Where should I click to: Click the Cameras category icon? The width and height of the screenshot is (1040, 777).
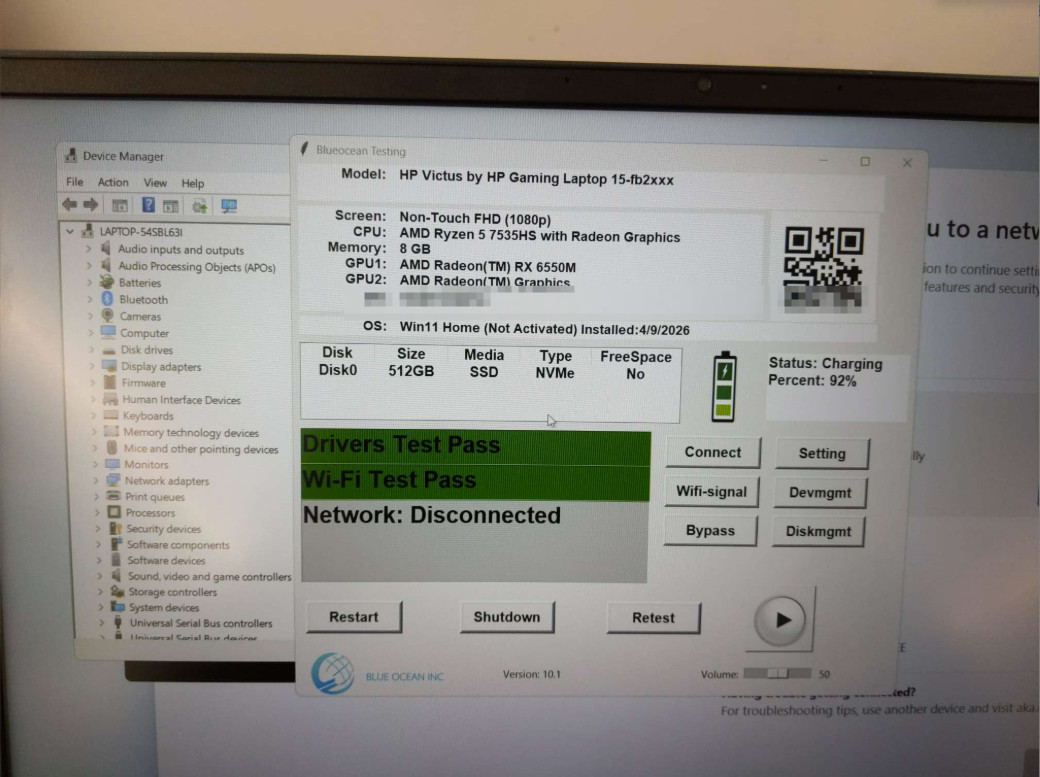coord(107,316)
